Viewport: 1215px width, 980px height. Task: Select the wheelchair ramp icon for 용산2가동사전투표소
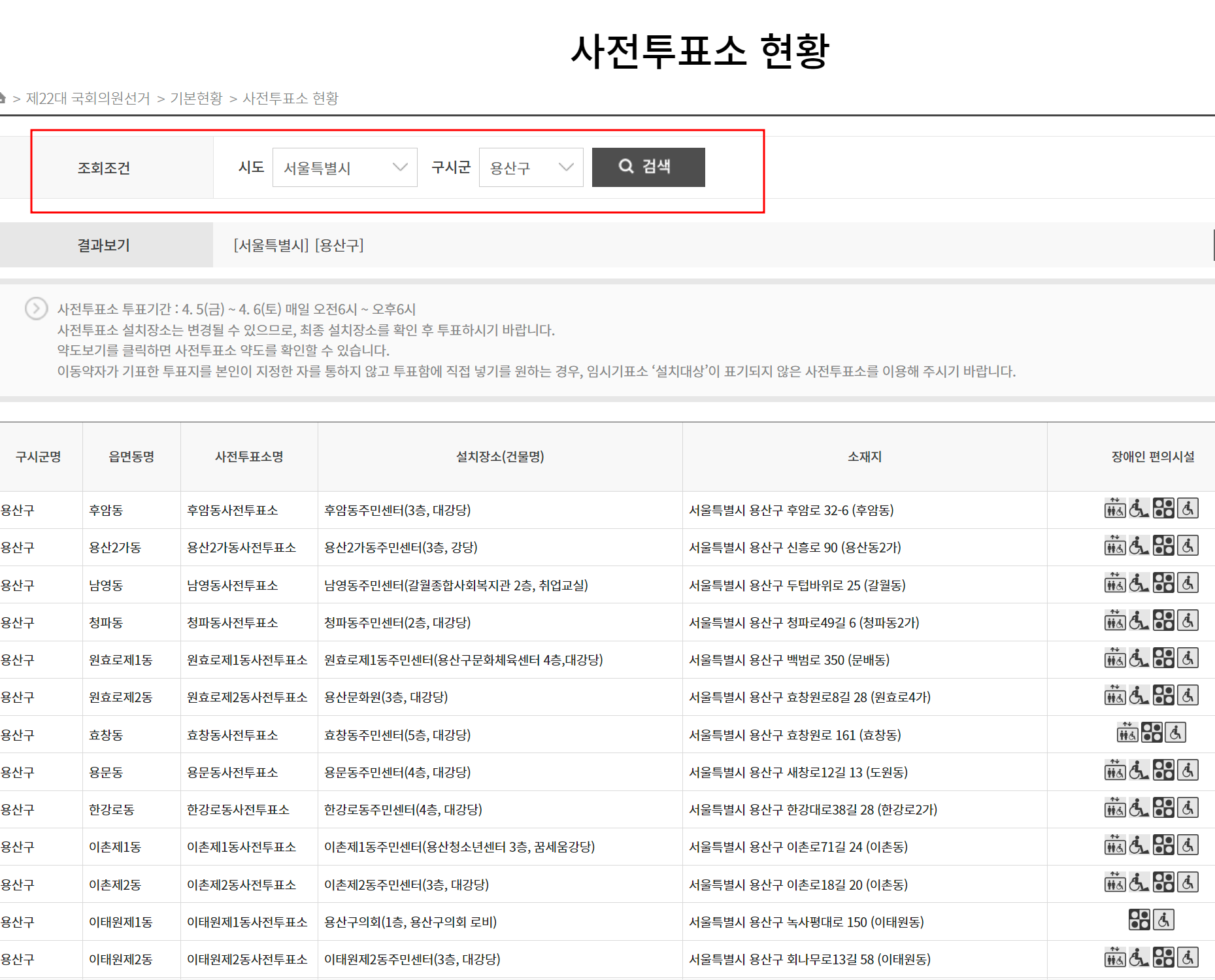pos(1139,547)
